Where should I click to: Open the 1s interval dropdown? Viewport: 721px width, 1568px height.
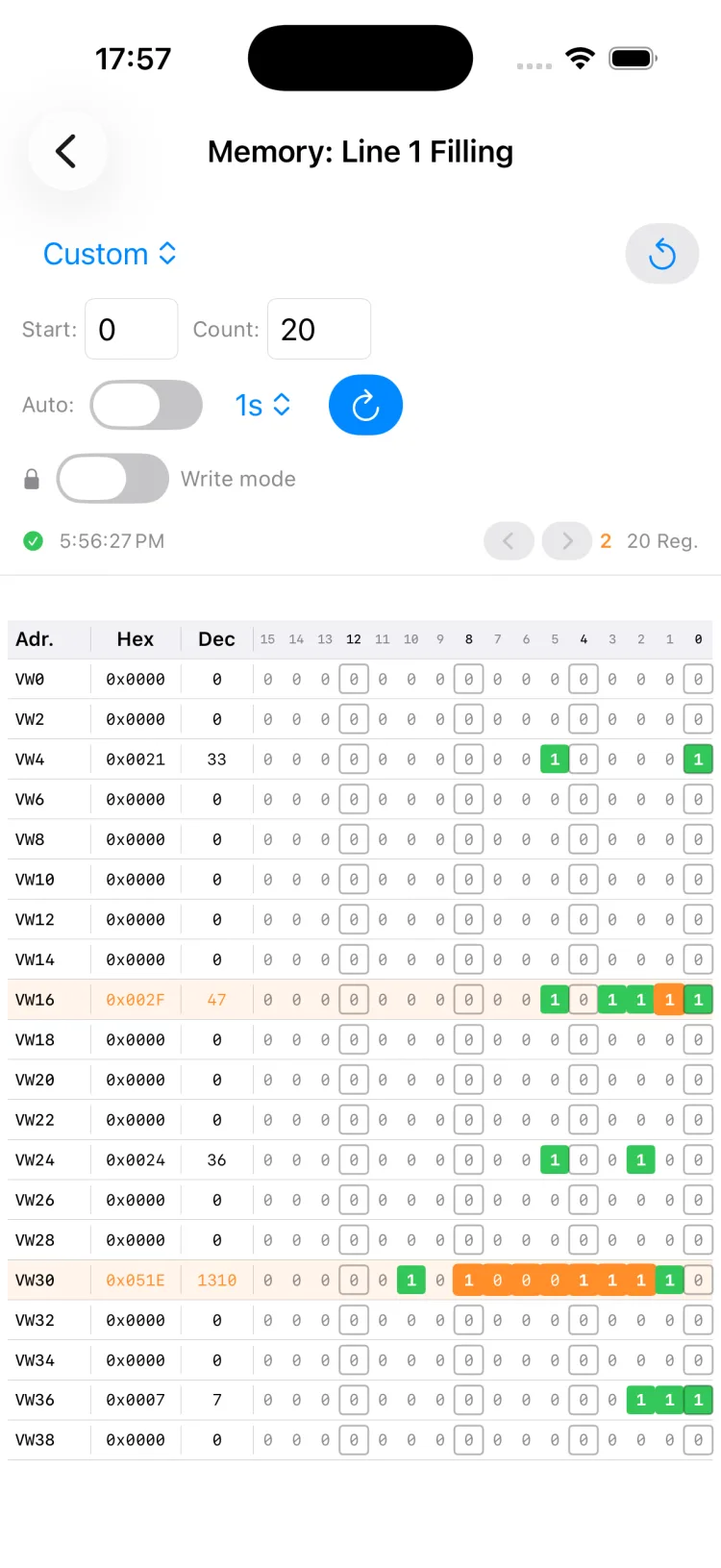point(262,405)
